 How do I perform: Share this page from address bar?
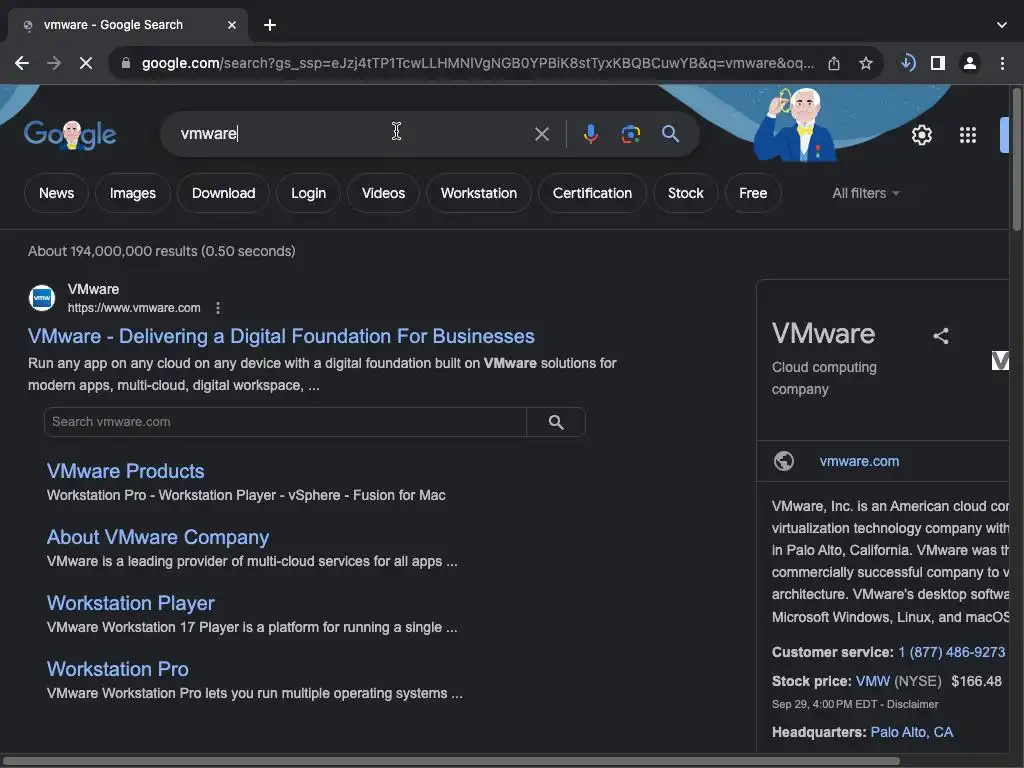[834, 63]
